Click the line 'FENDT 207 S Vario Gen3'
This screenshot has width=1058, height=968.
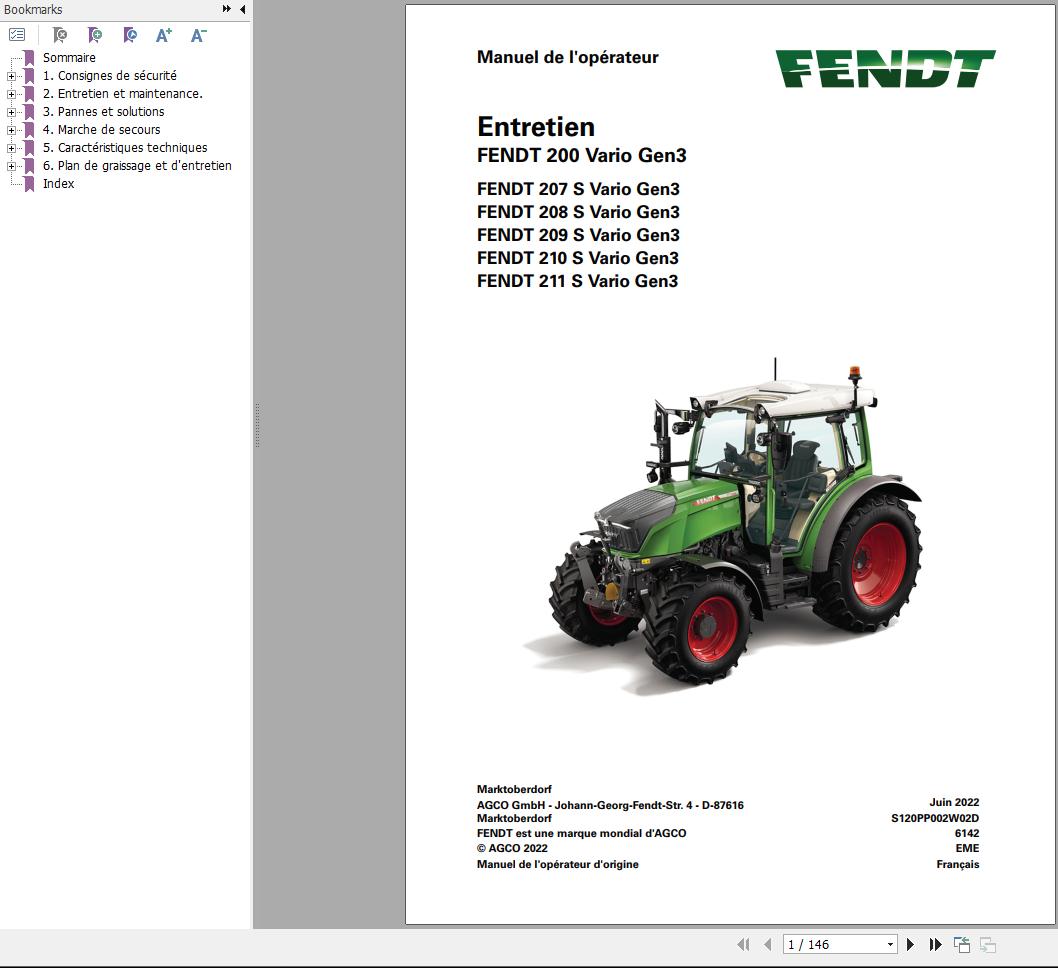578,189
